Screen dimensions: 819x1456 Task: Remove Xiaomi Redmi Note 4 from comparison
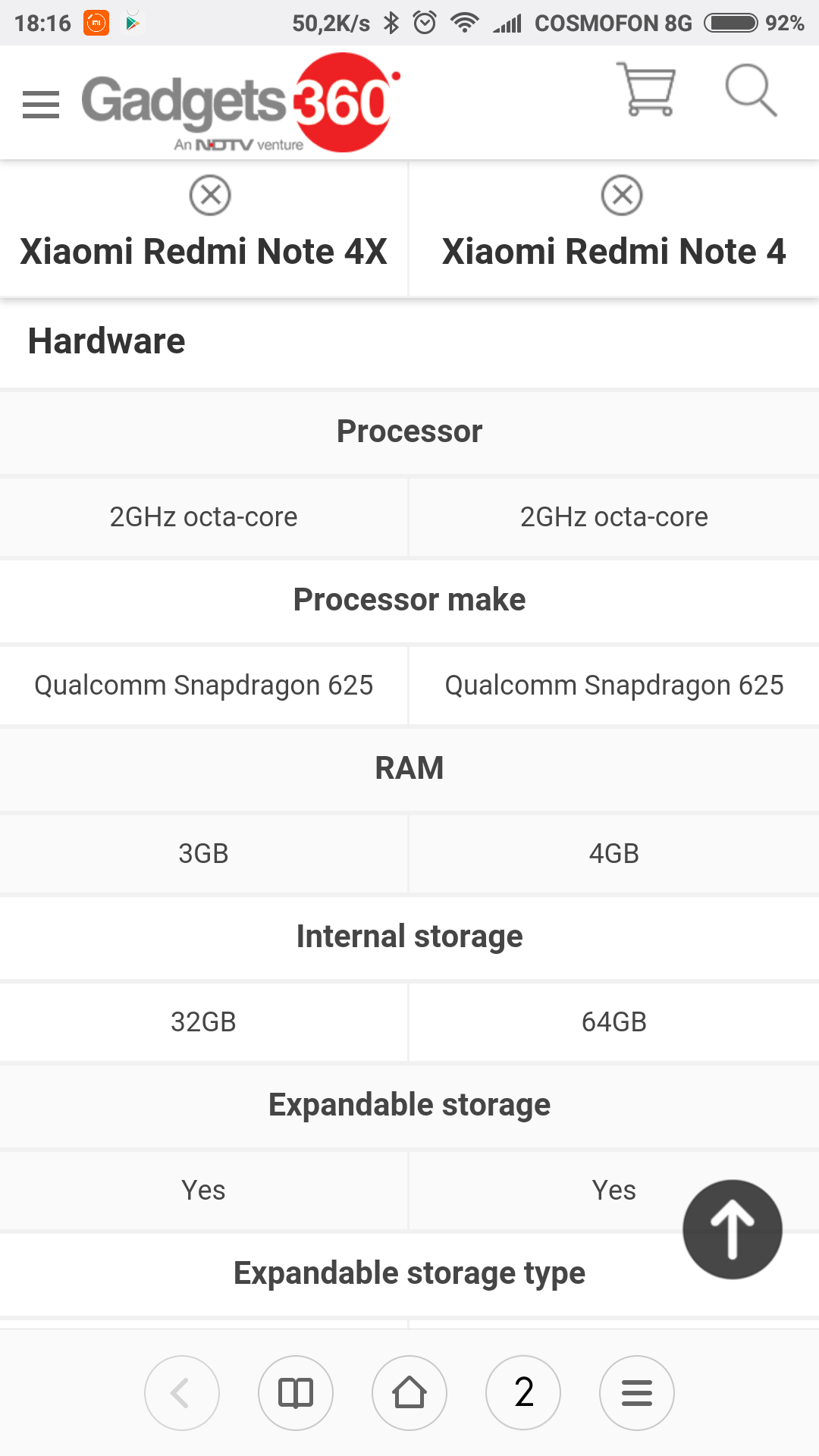pyautogui.click(x=622, y=196)
